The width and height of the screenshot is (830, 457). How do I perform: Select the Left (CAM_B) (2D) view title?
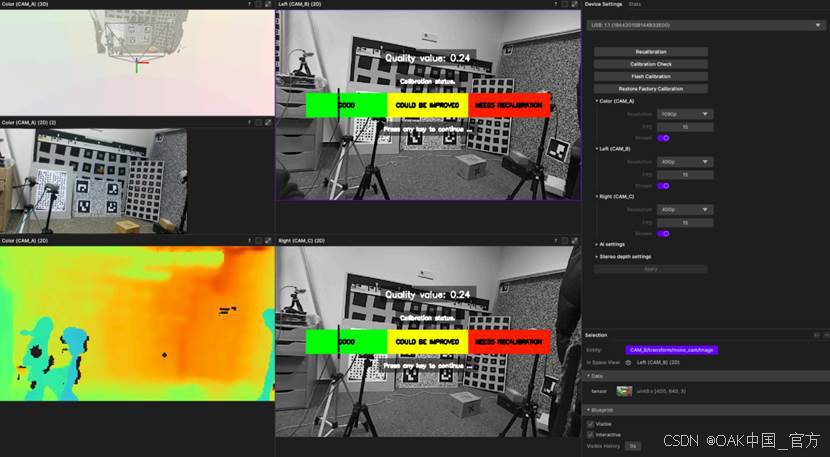[300, 4]
